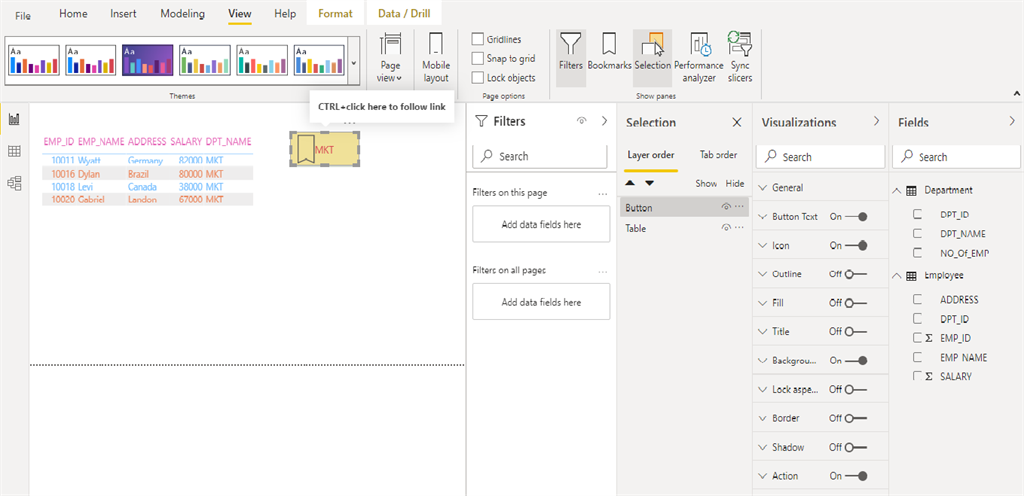This screenshot has height=496, width=1024.
Task: Open the Sync slicers pane
Action: [740, 59]
